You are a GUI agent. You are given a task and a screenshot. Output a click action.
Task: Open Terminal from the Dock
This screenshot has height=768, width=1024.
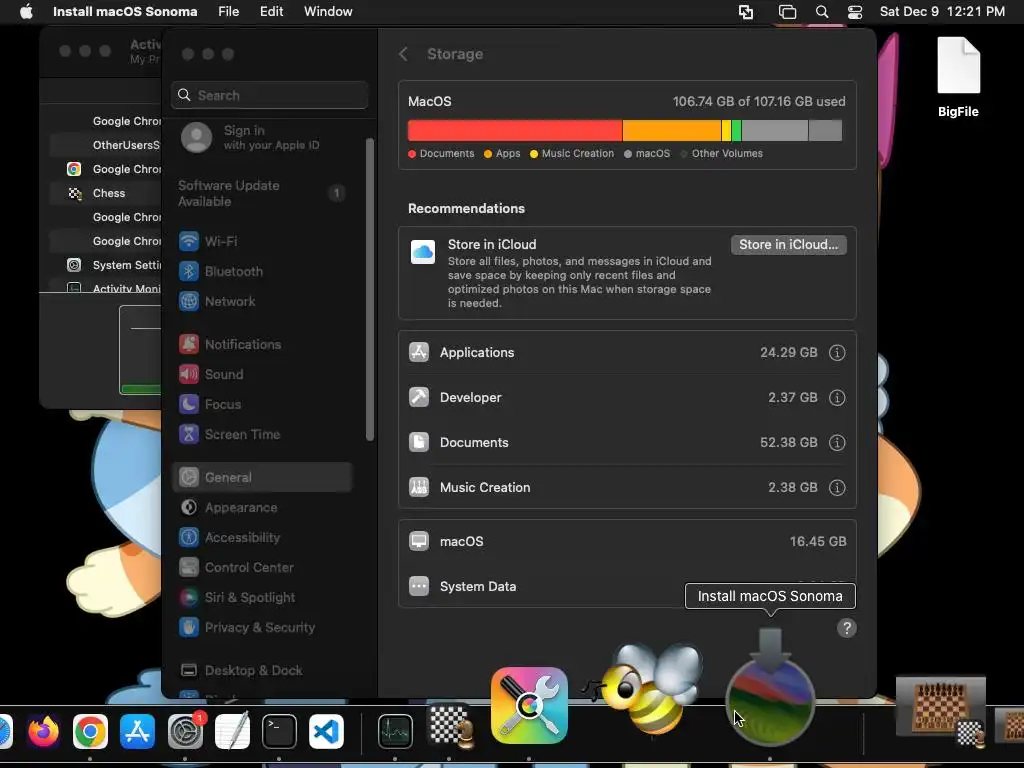(x=279, y=731)
